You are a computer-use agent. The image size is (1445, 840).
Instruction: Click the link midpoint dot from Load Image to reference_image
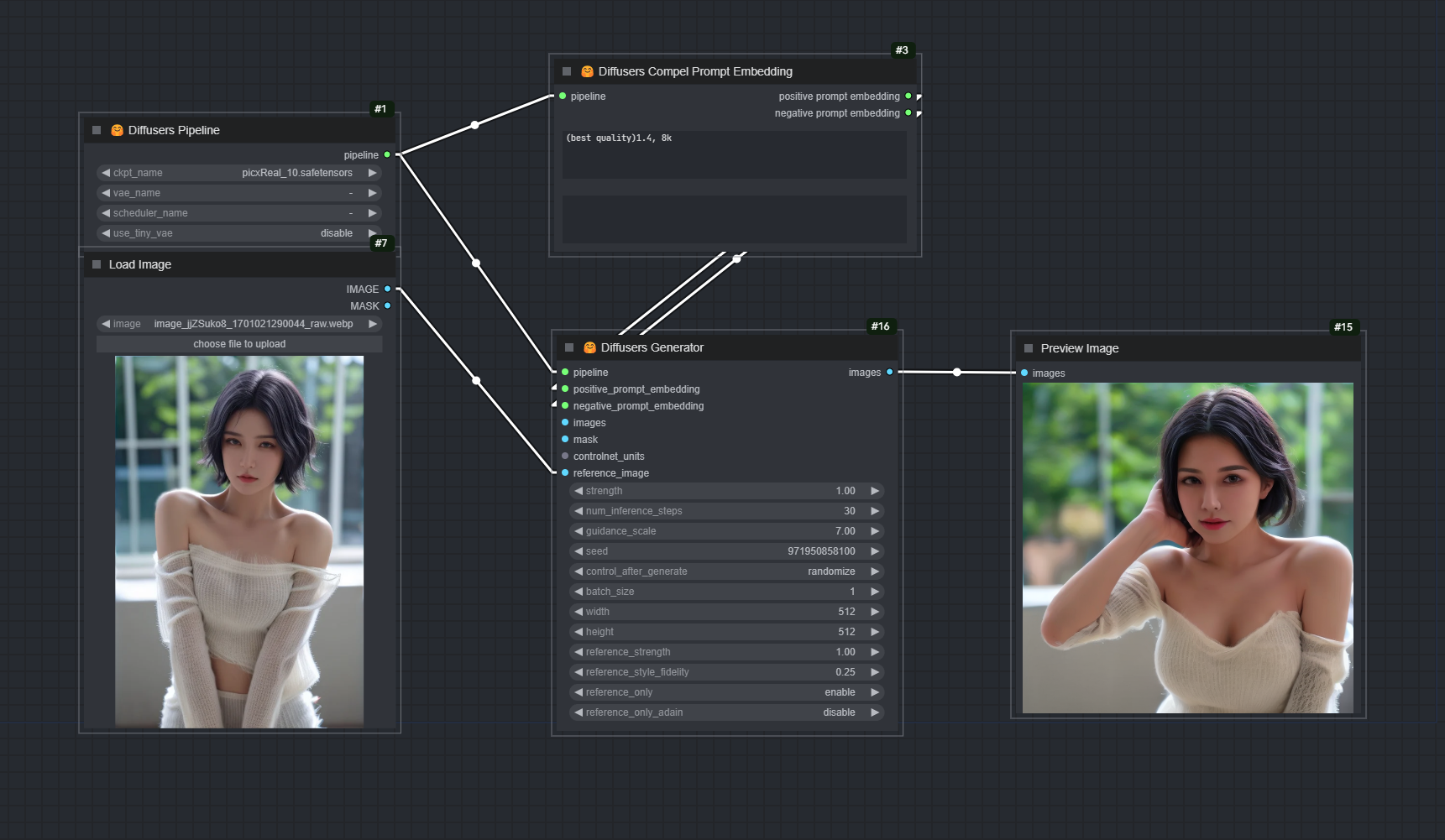[476, 381]
